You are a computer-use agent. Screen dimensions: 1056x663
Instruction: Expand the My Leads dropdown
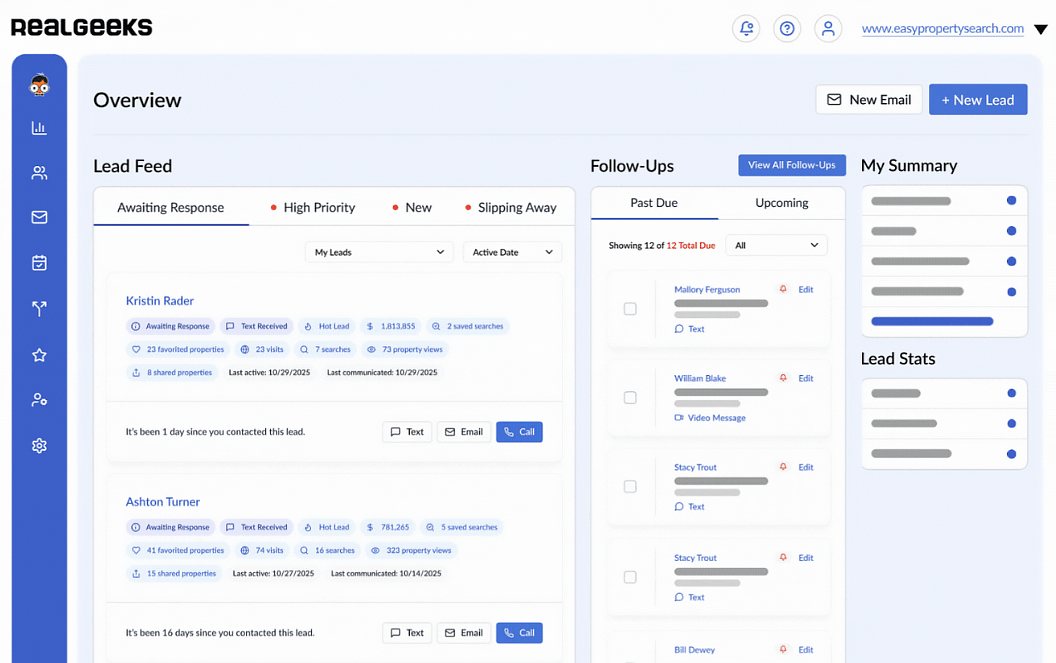pos(379,252)
